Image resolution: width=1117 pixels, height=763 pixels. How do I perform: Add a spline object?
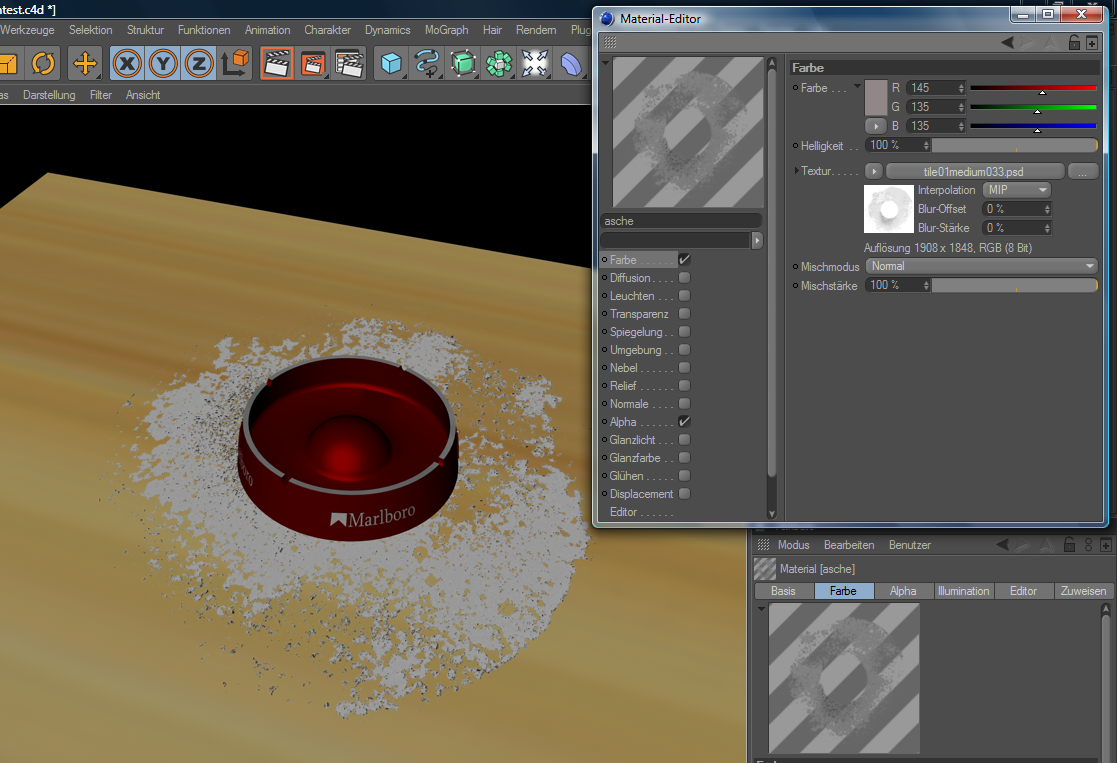(x=427, y=63)
